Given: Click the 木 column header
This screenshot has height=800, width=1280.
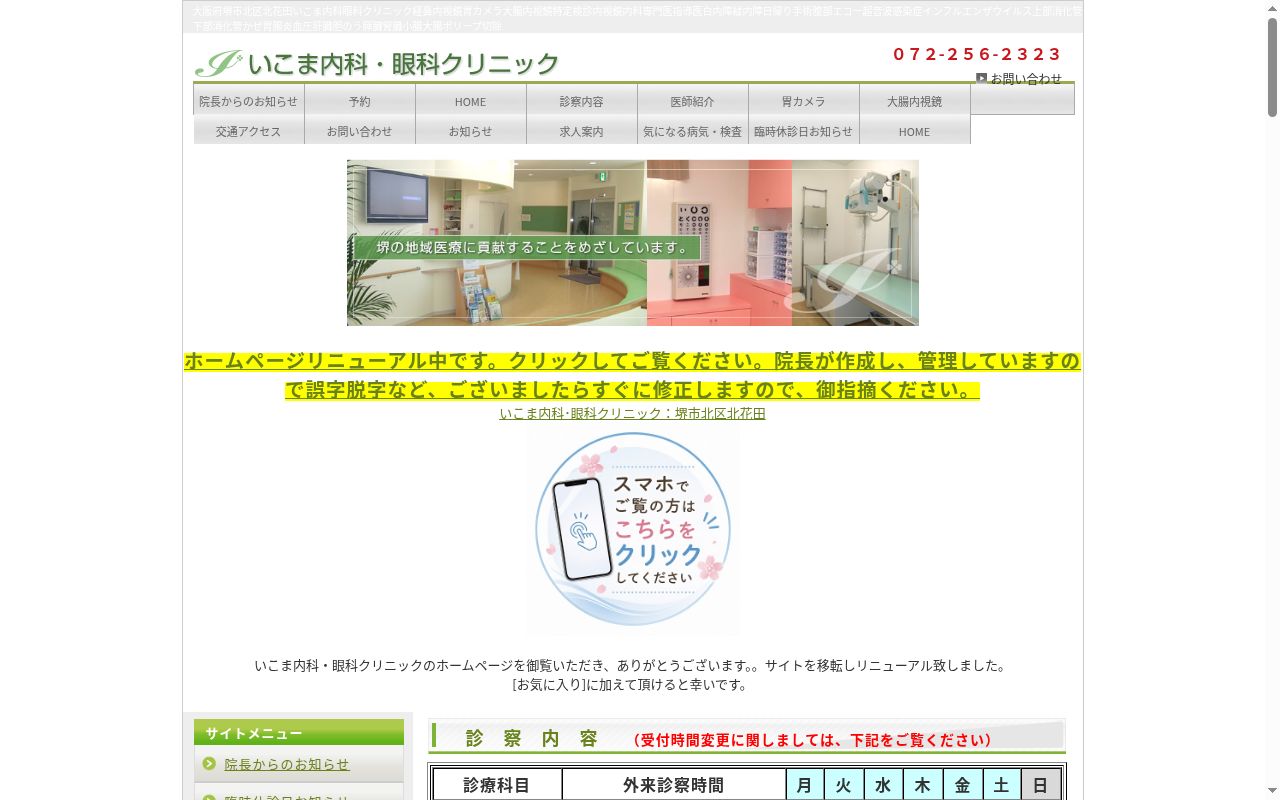Looking at the screenshot, I should [923, 785].
